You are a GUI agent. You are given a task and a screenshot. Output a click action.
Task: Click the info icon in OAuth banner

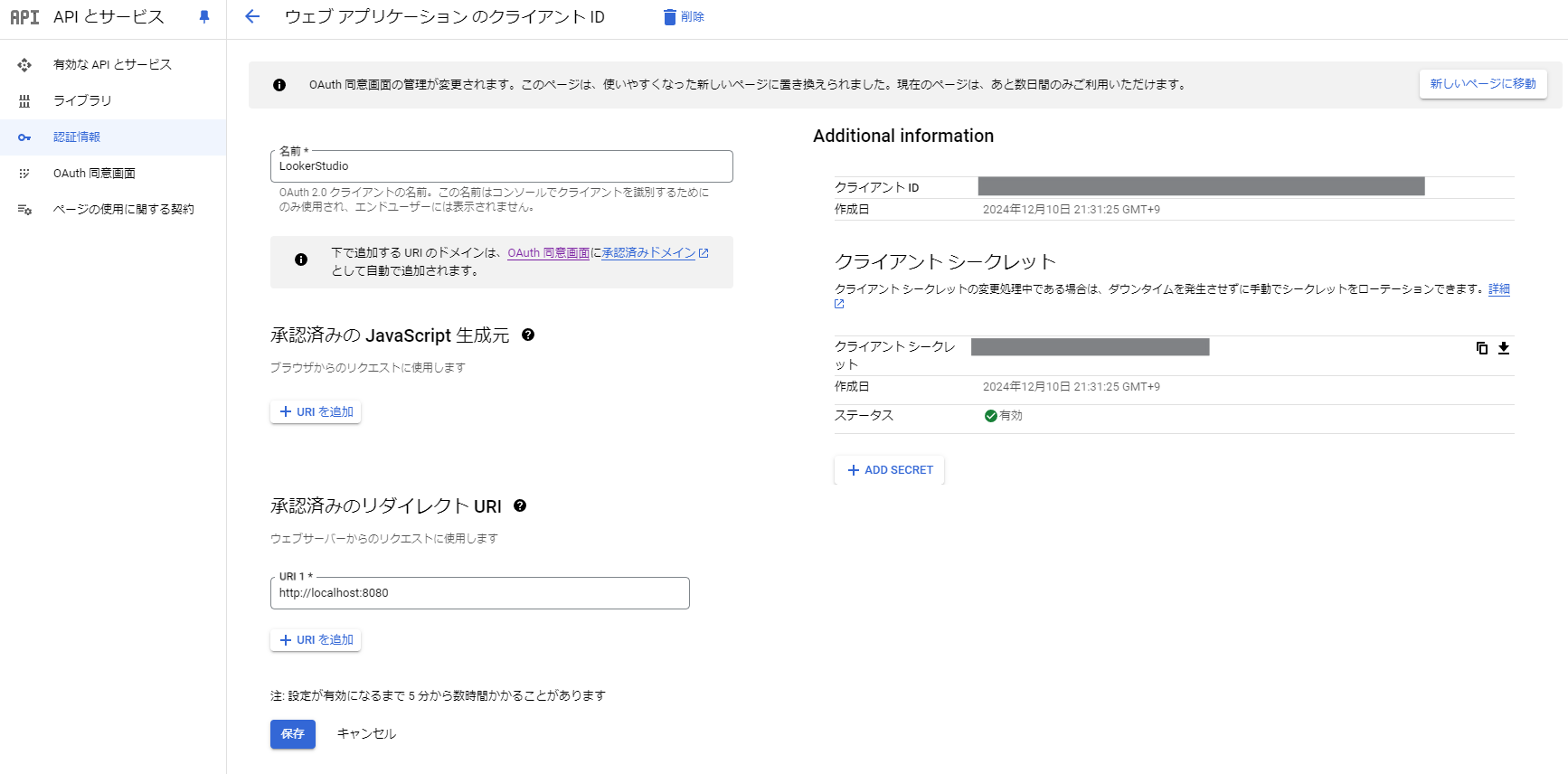coord(279,85)
